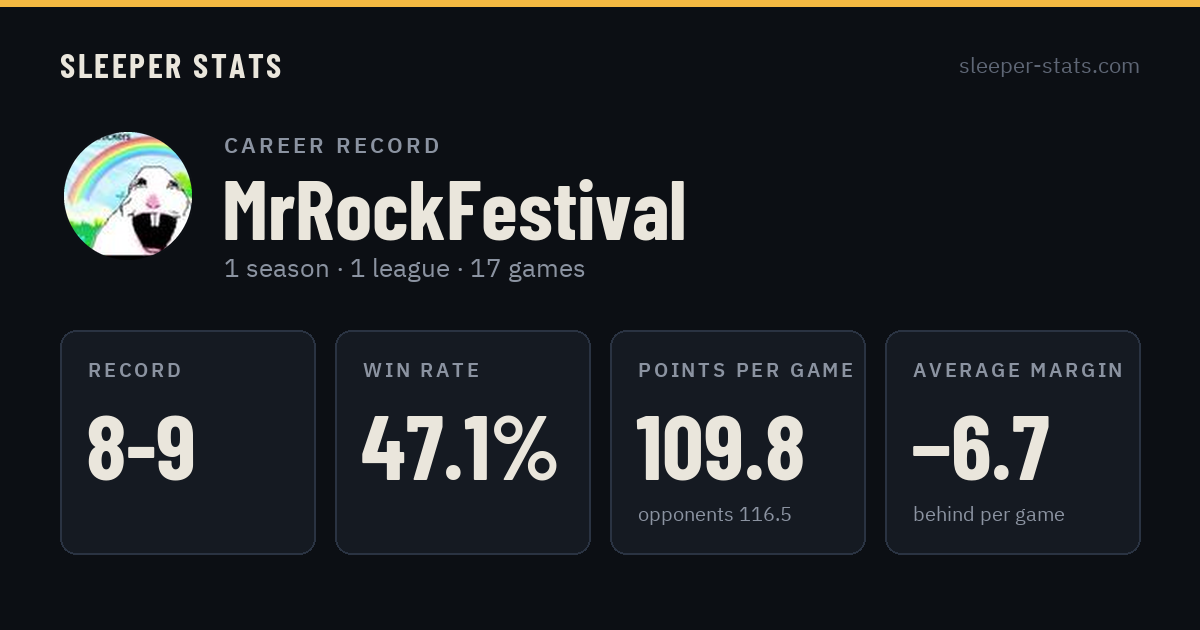Click the 8-9 record value

click(141, 448)
